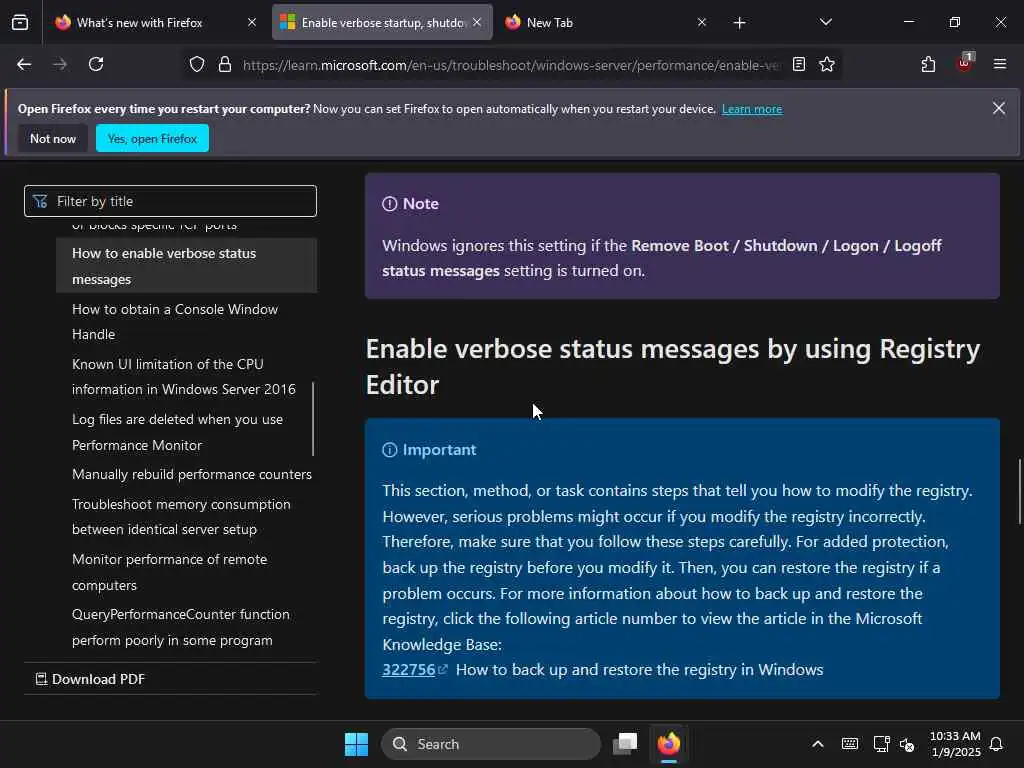Open Firefox View recent browsing icon
The image size is (1024, 768).
(x=20, y=22)
